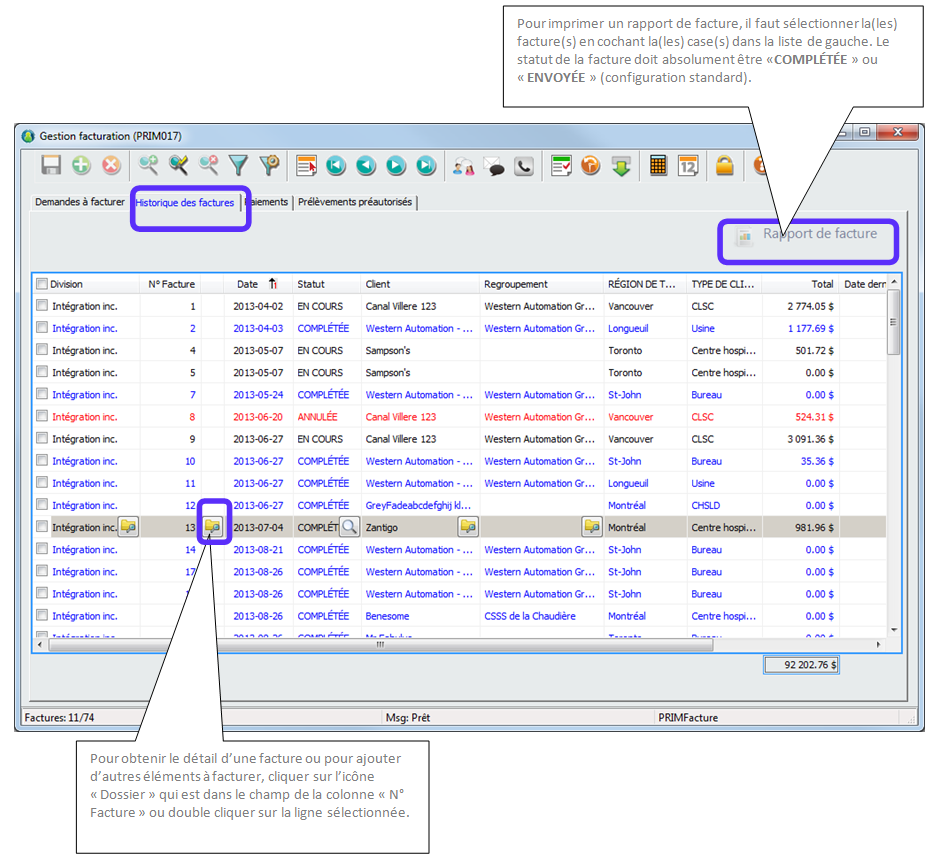Sort by the Statut column header
The height and width of the screenshot is (860, 937).
311,284
